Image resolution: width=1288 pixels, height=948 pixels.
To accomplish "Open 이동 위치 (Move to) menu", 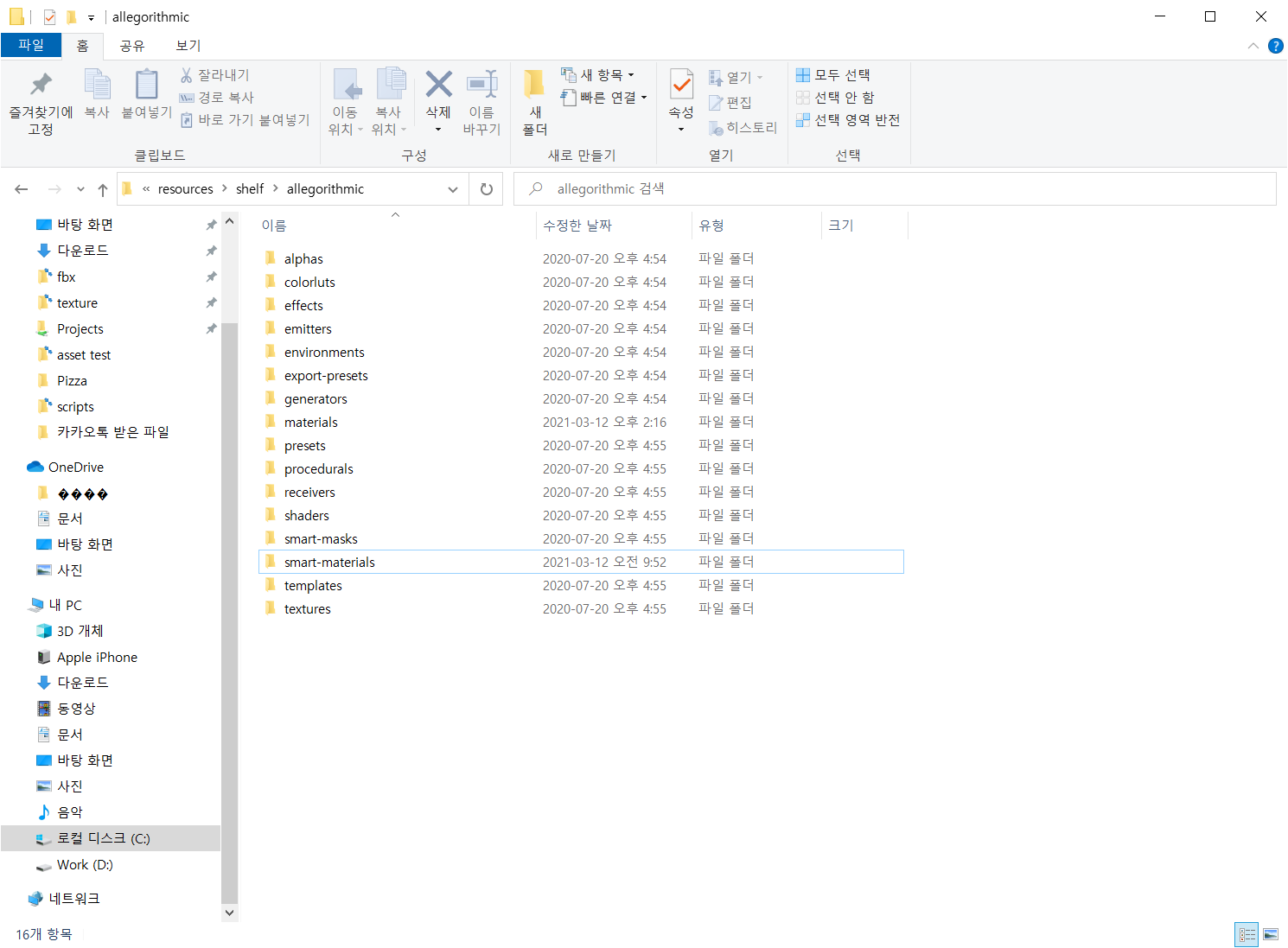I will [346, 102].
